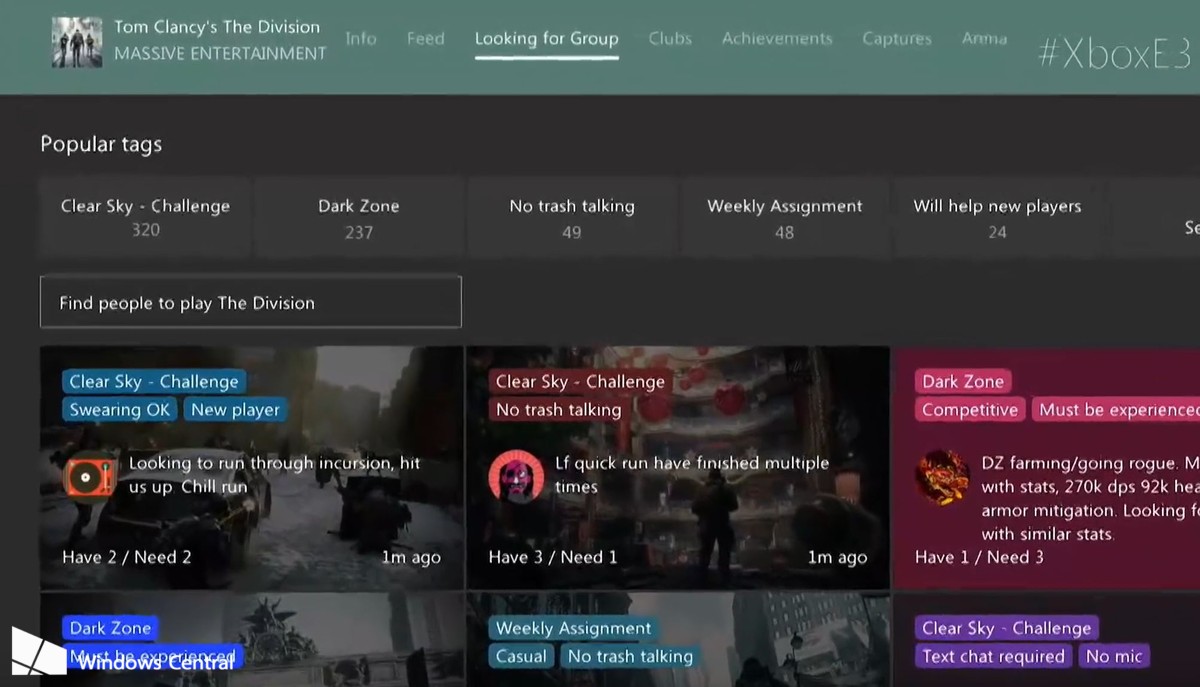Filter by popular tag Clear Sky - Challenge 320

tap(145, 217)
